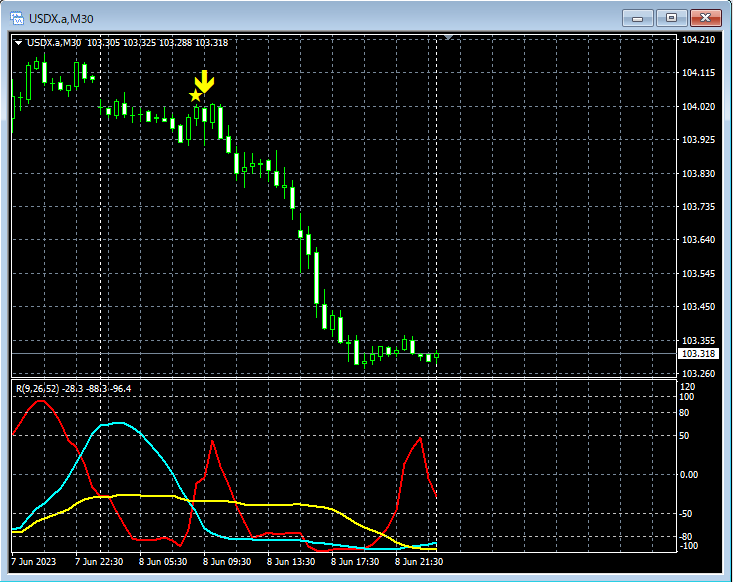
Task: Click the 103.925 price scale label
Action: (698, 140)
